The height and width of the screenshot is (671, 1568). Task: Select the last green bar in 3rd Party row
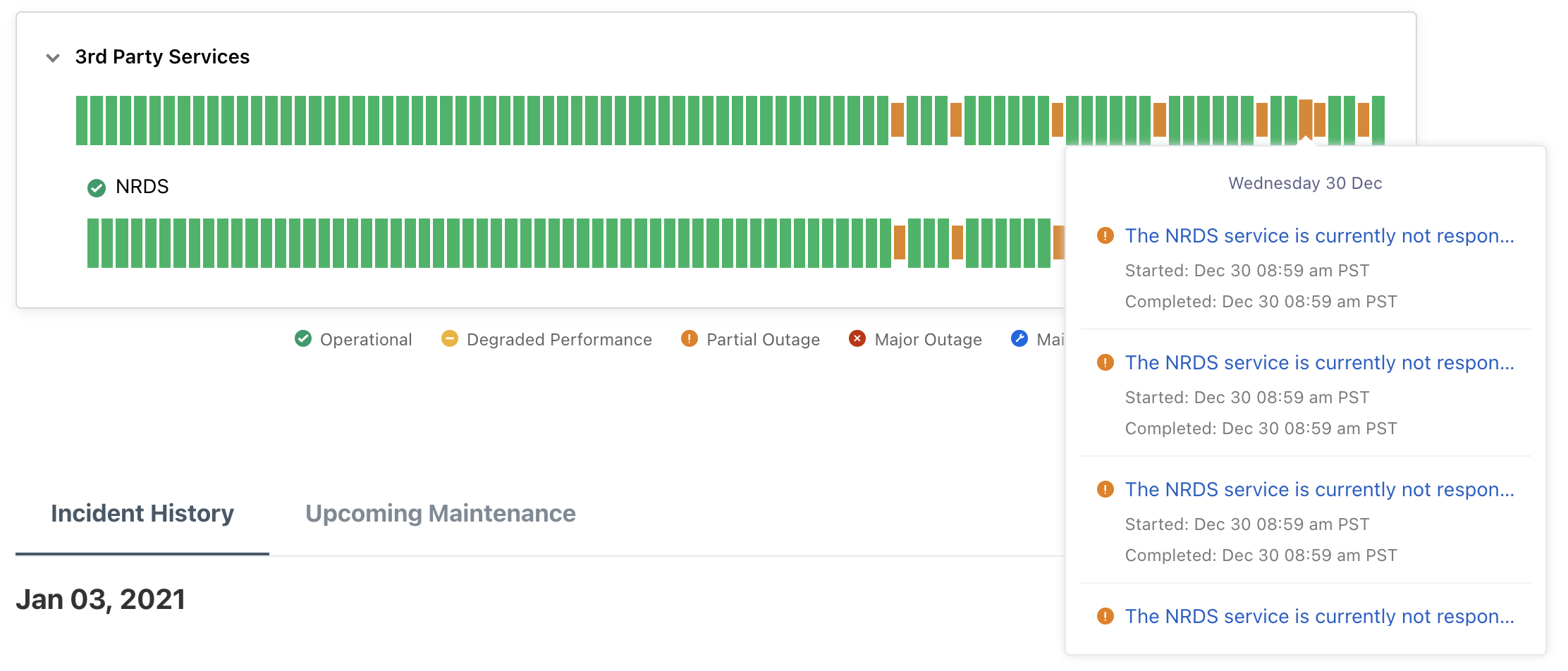[1378, 121]
